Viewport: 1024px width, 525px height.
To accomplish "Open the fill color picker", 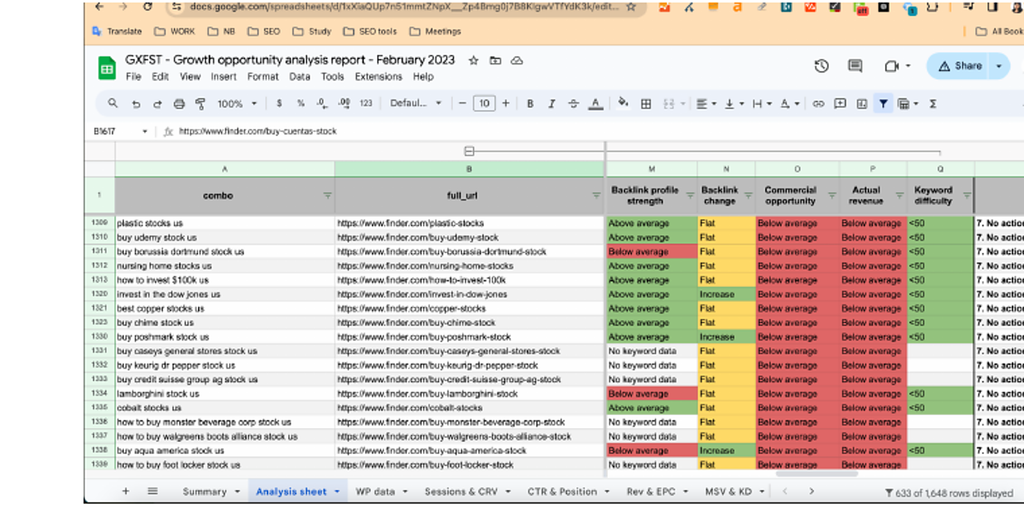I will (x=623, y=103).
